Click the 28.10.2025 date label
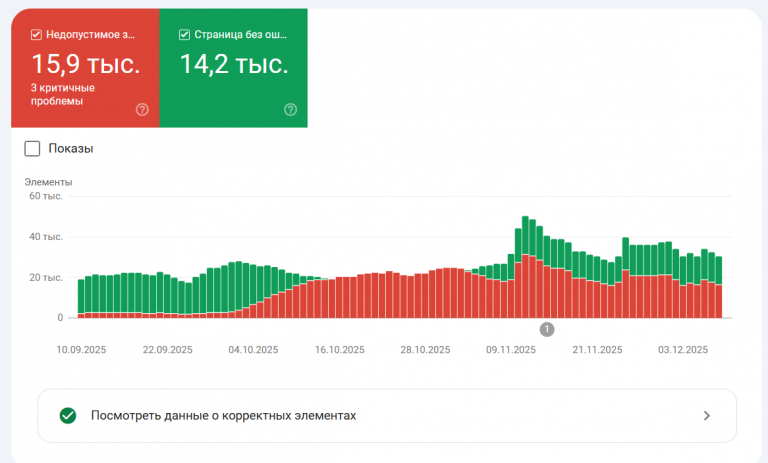This screenshot has height=463, width=768. (x=425, y=350)
